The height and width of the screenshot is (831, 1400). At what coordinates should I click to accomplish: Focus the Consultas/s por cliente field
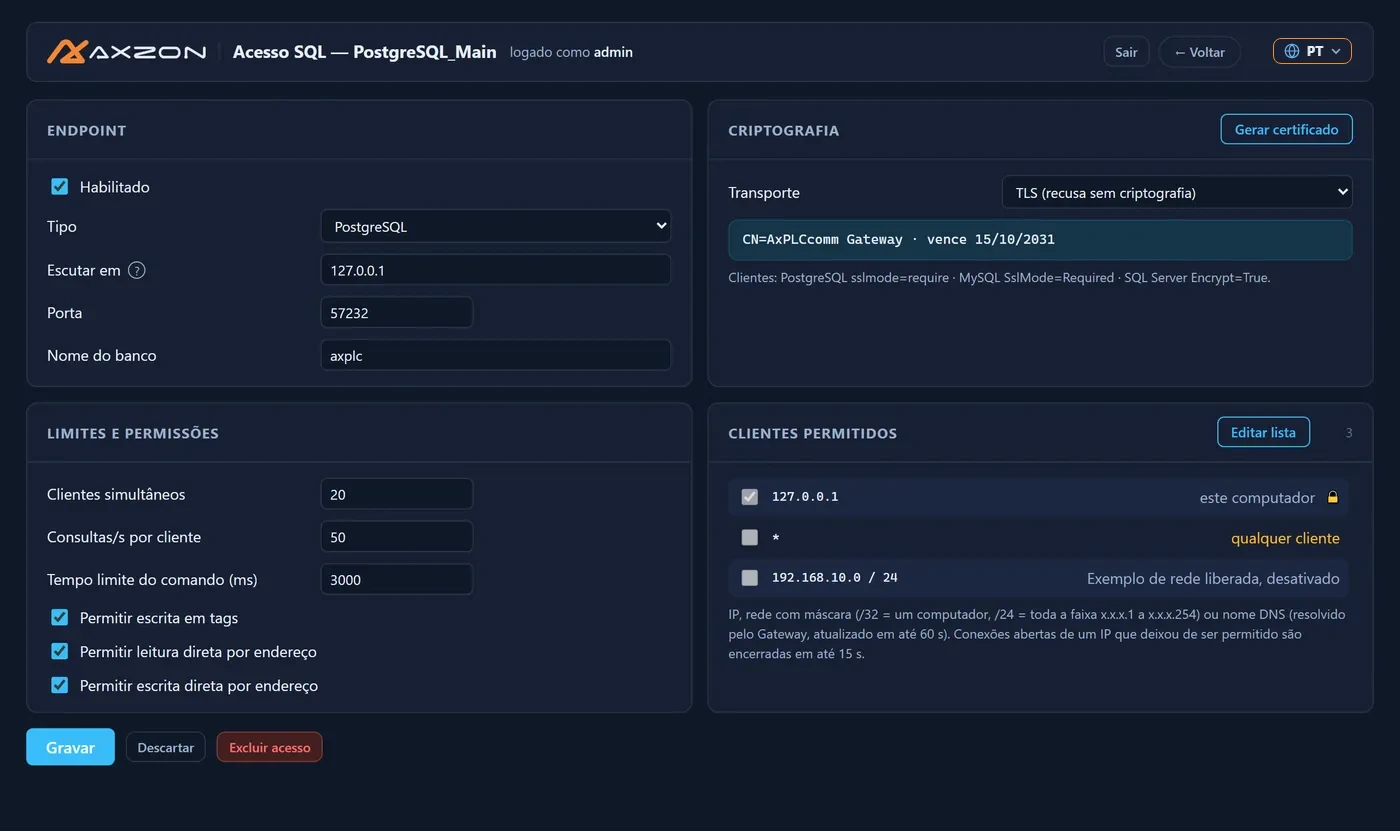pos(397,537)
